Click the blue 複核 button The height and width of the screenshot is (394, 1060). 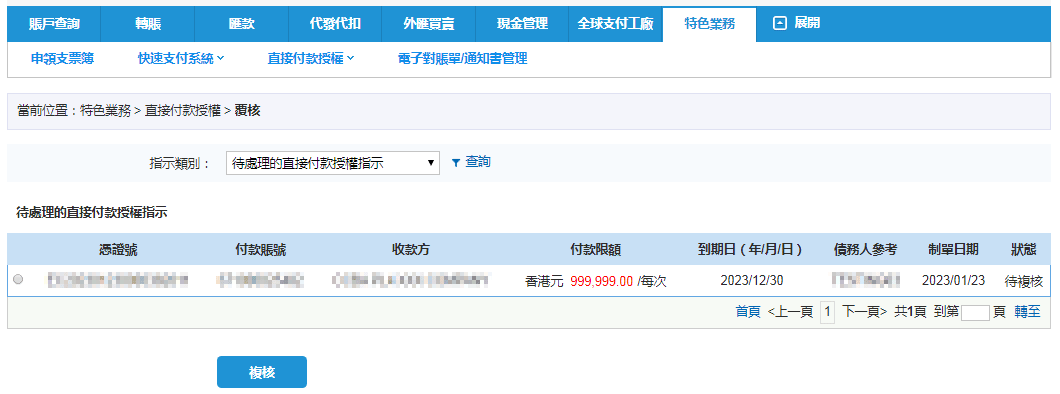(262, 372)
